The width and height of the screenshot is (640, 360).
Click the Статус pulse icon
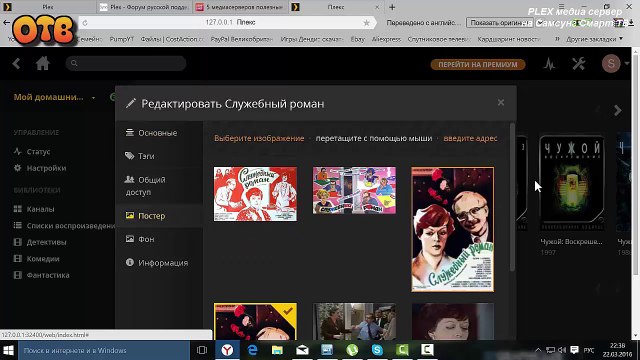[18, 151]
